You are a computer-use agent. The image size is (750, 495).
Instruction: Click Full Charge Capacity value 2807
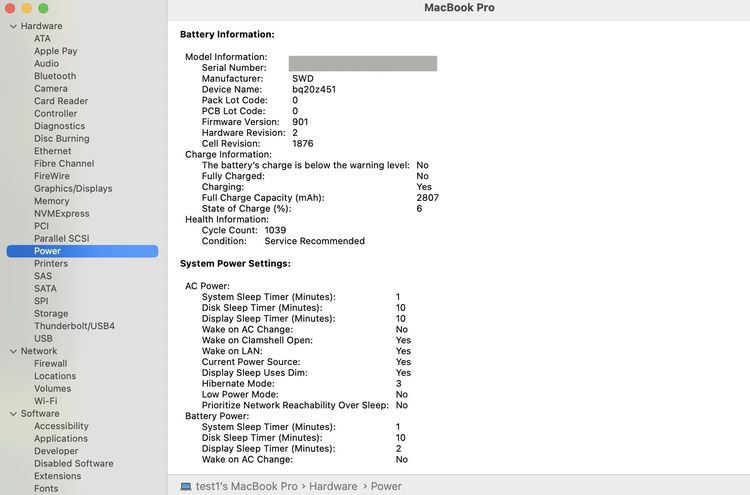click(x=428, y=198)
